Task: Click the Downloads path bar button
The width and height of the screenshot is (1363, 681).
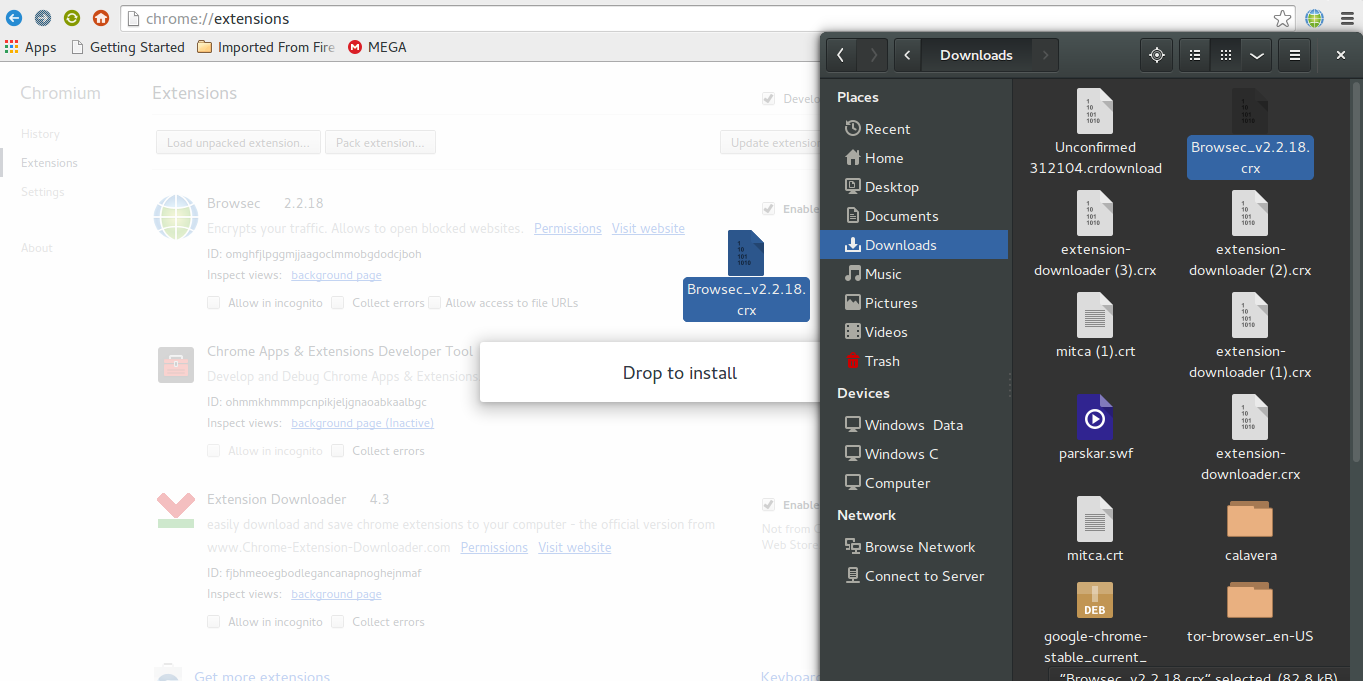Action: tap(976, 55)
